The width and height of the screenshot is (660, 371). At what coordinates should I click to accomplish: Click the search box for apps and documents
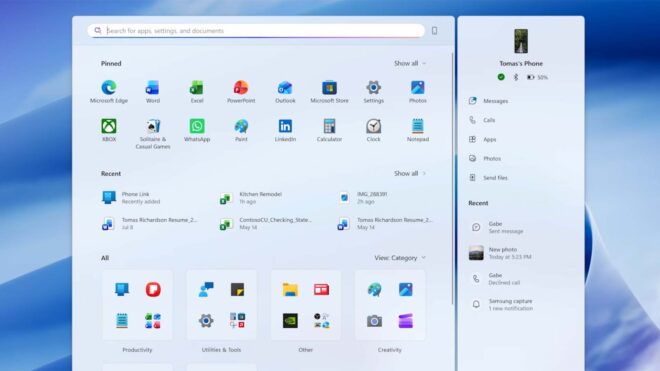[256, 31]
